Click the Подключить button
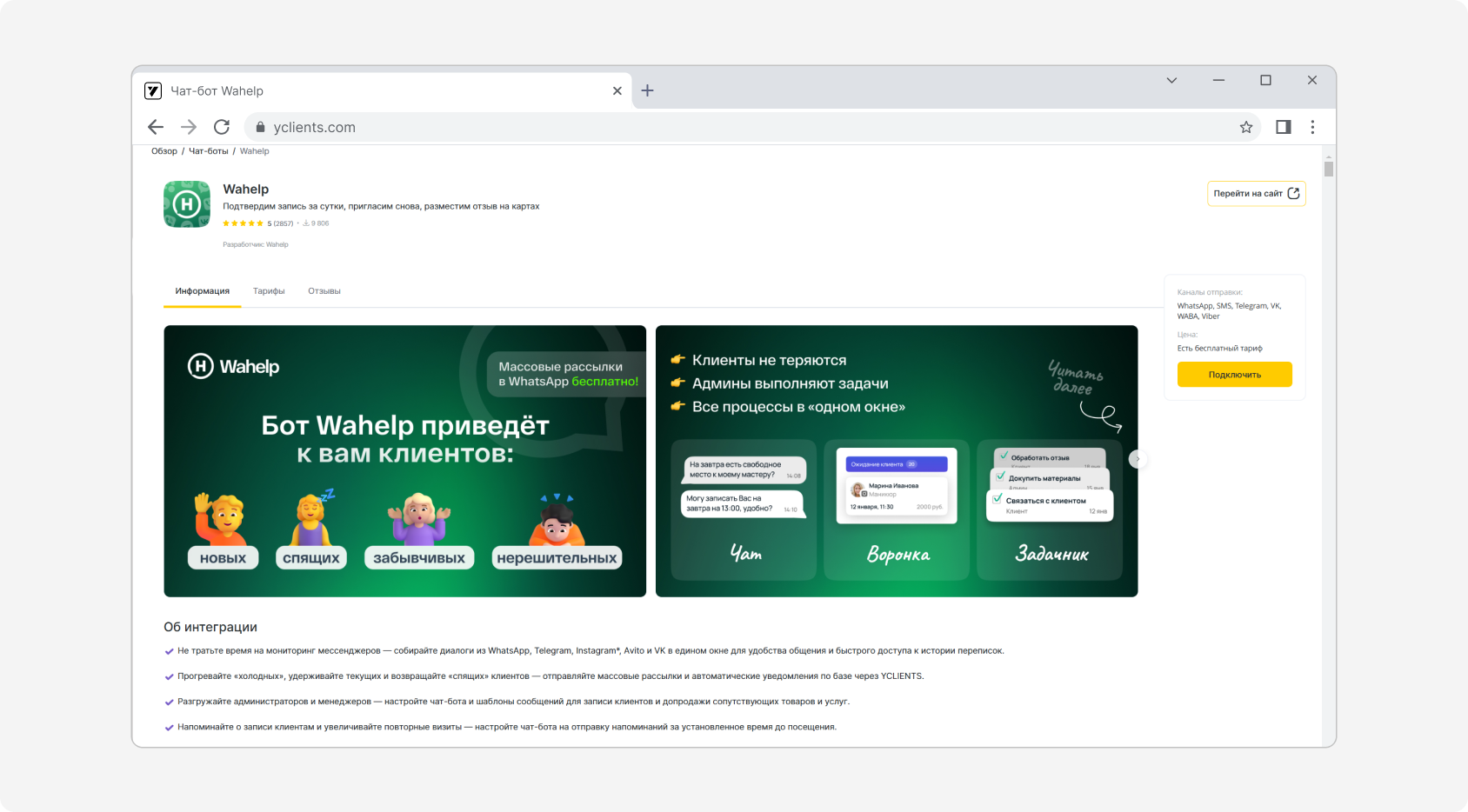The width and height of the screenshot is (1468, 812). point(1234,375)
